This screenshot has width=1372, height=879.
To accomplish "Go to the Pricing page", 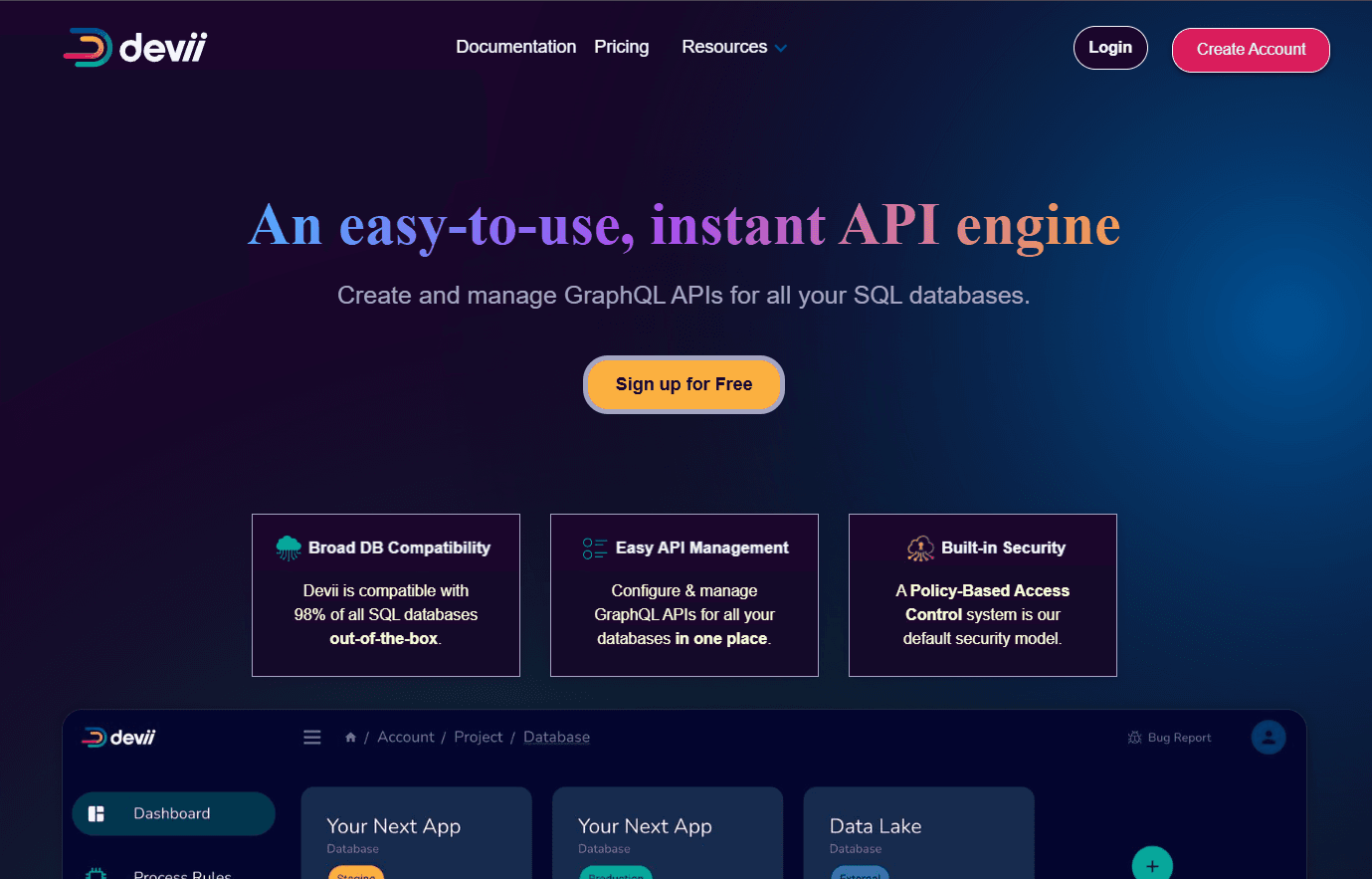I will point(621,47).
